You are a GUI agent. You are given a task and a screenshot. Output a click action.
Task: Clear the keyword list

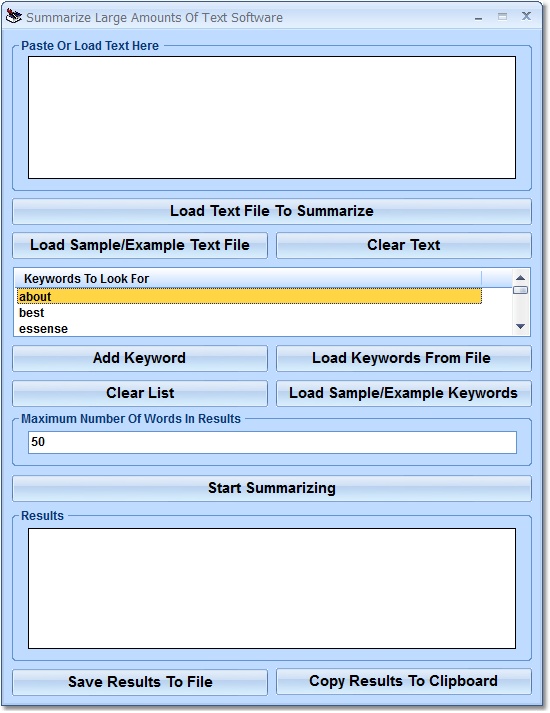(x=140, y=393)
